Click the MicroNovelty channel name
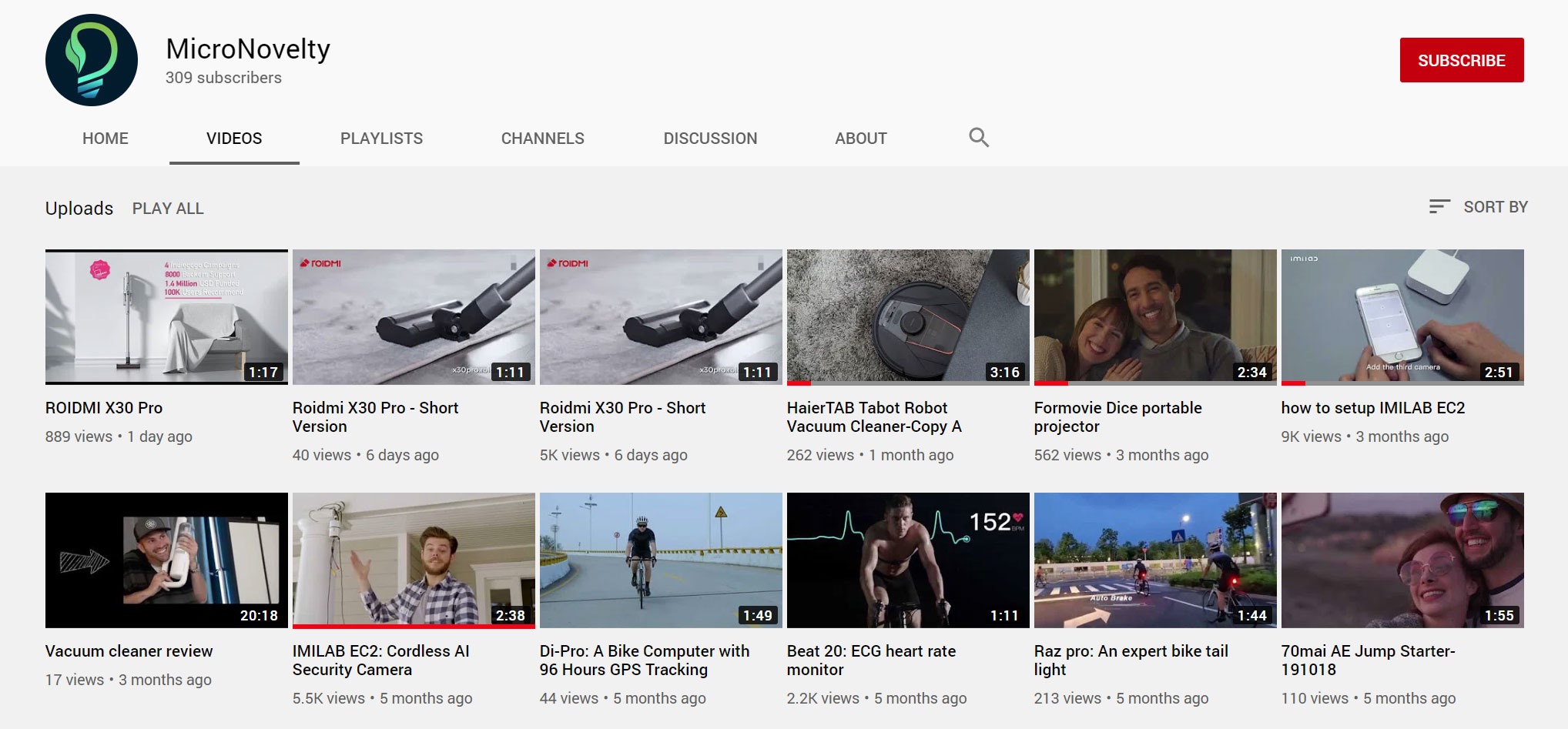This screenshot has height=729, width=1568. point(248,48)
